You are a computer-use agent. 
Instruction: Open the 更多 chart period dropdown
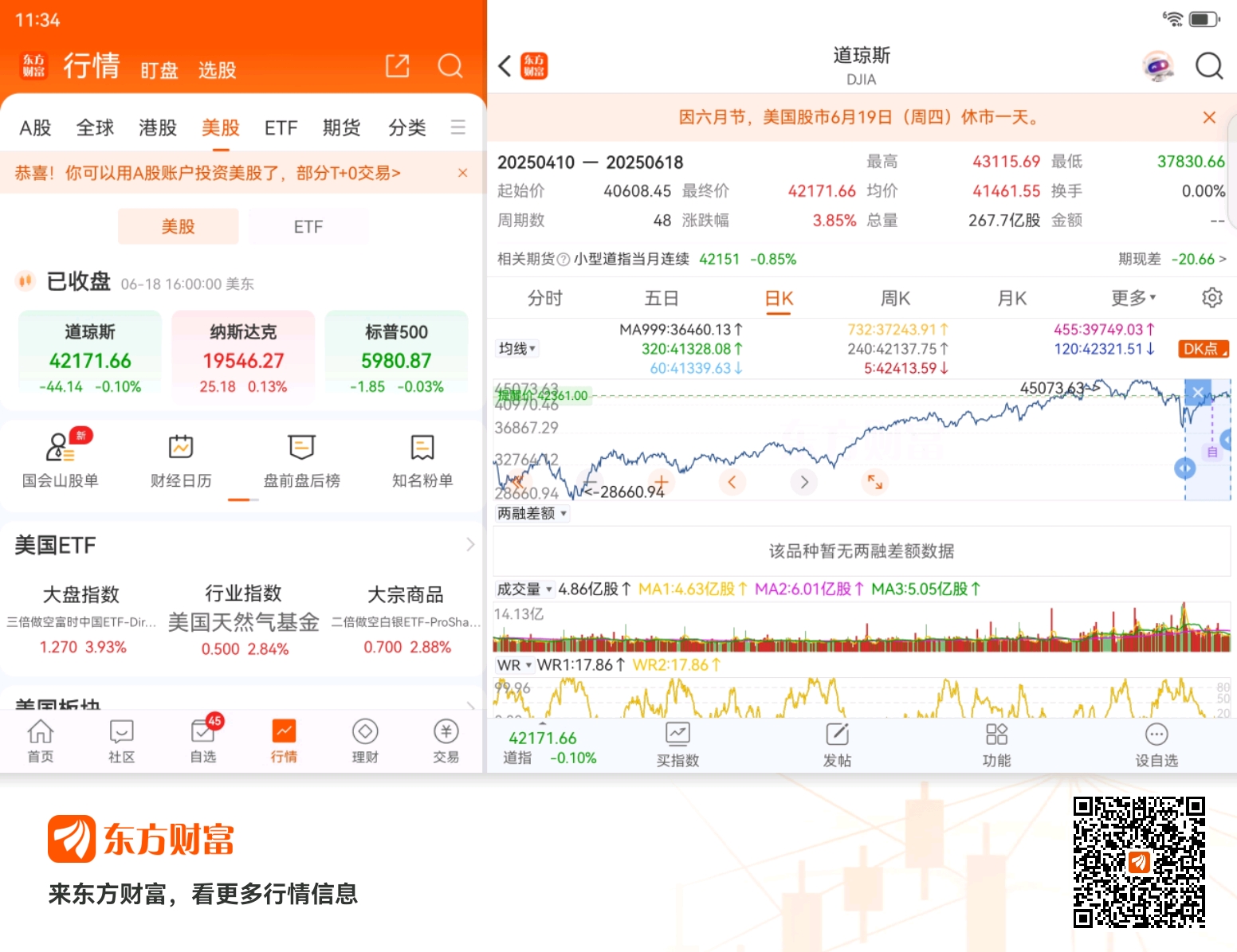click(x=1133, y=298)
